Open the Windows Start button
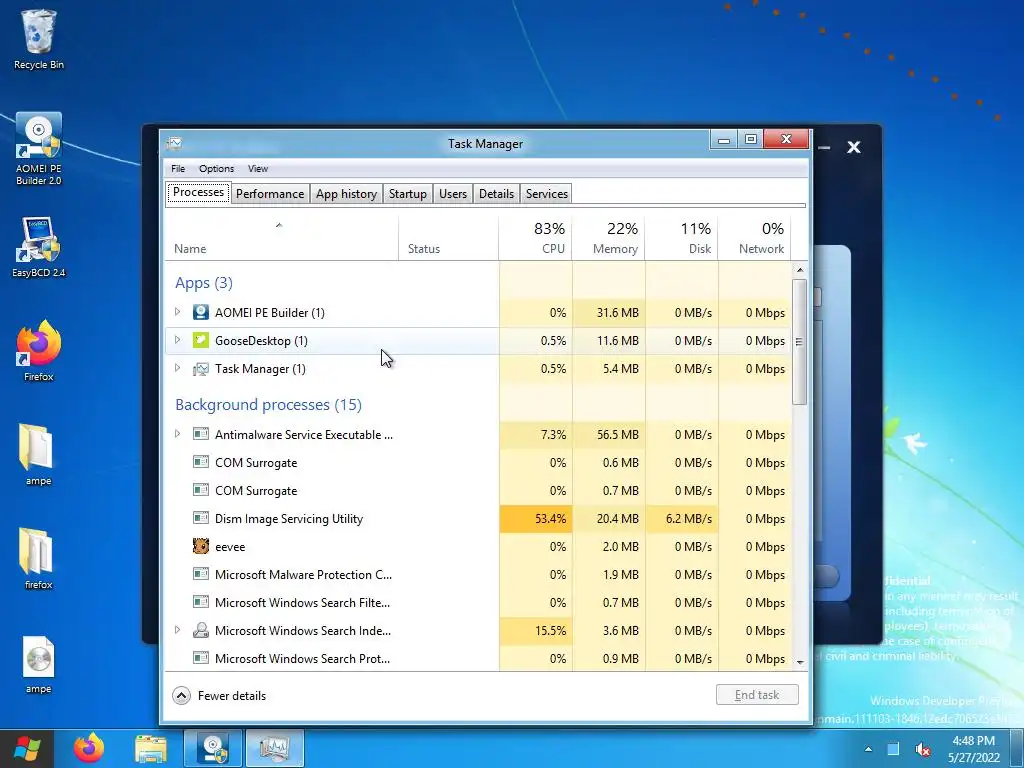The image size is (1024, 768). click(27, 748)
